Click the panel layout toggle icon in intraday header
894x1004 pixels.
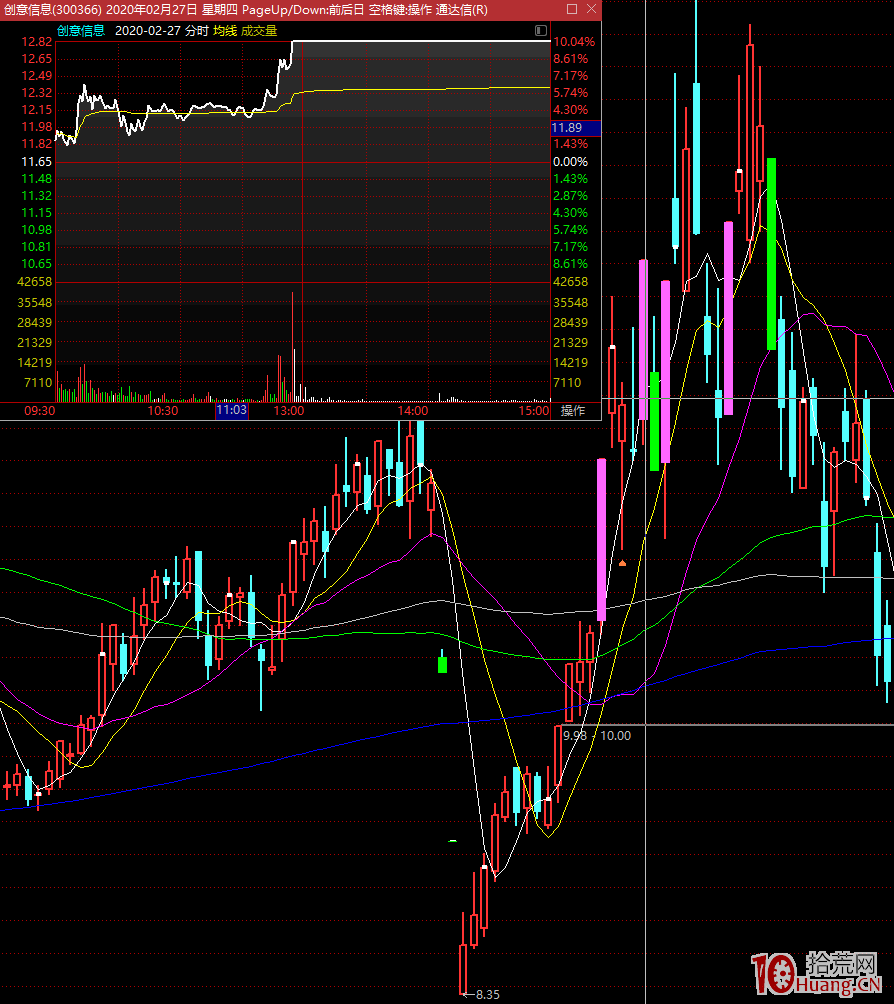coord(541,31)
